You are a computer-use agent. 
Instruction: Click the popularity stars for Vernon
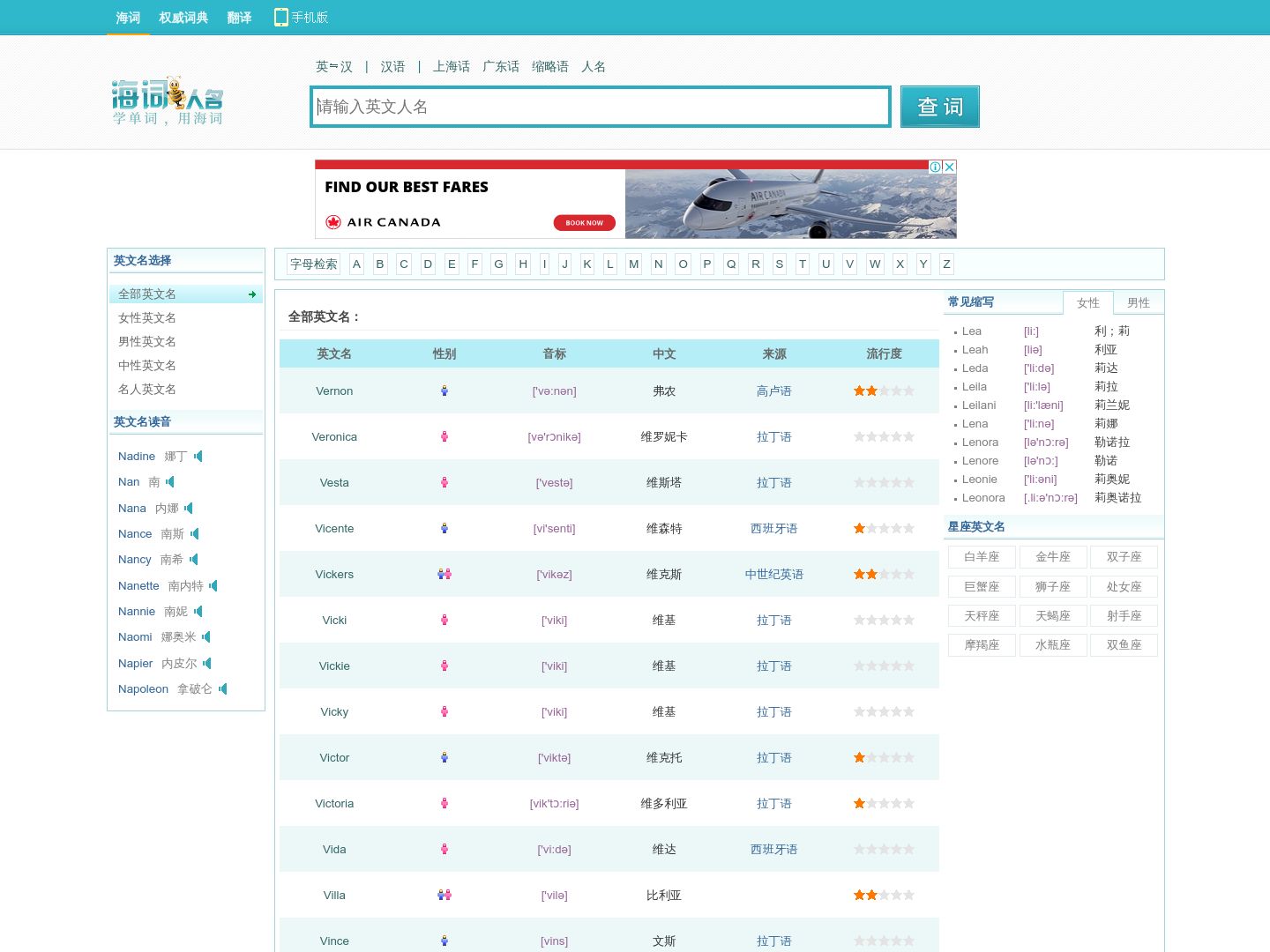pos(884,390)
